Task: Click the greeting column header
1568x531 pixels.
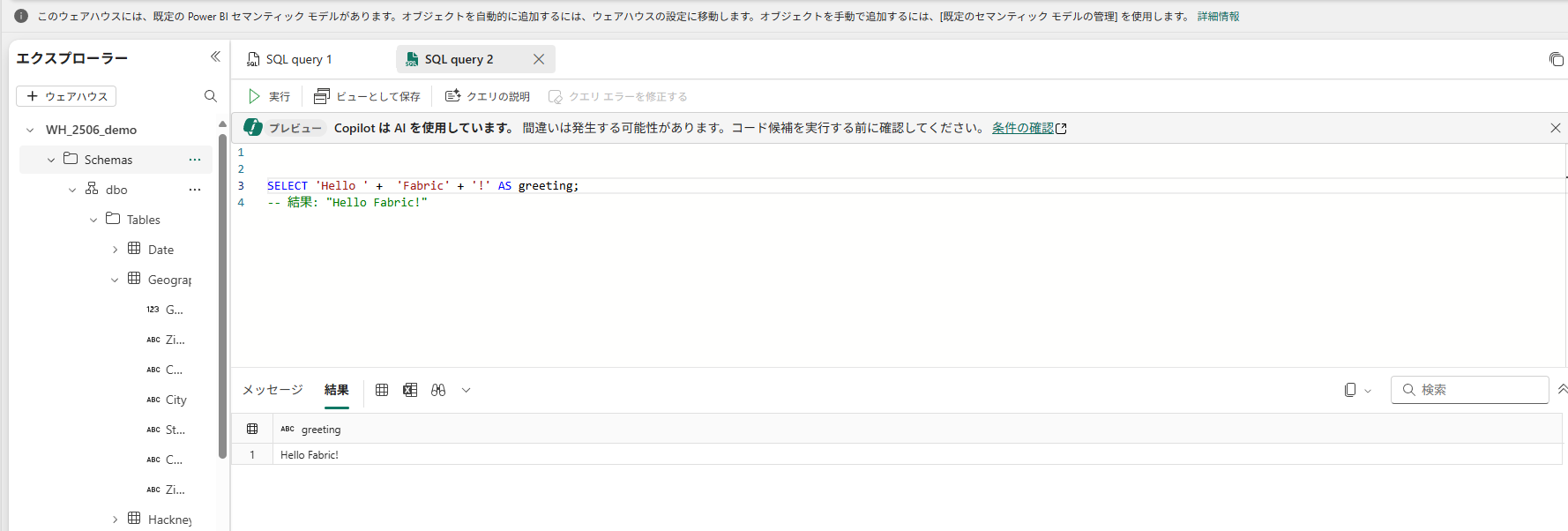Action: [917, 429]
